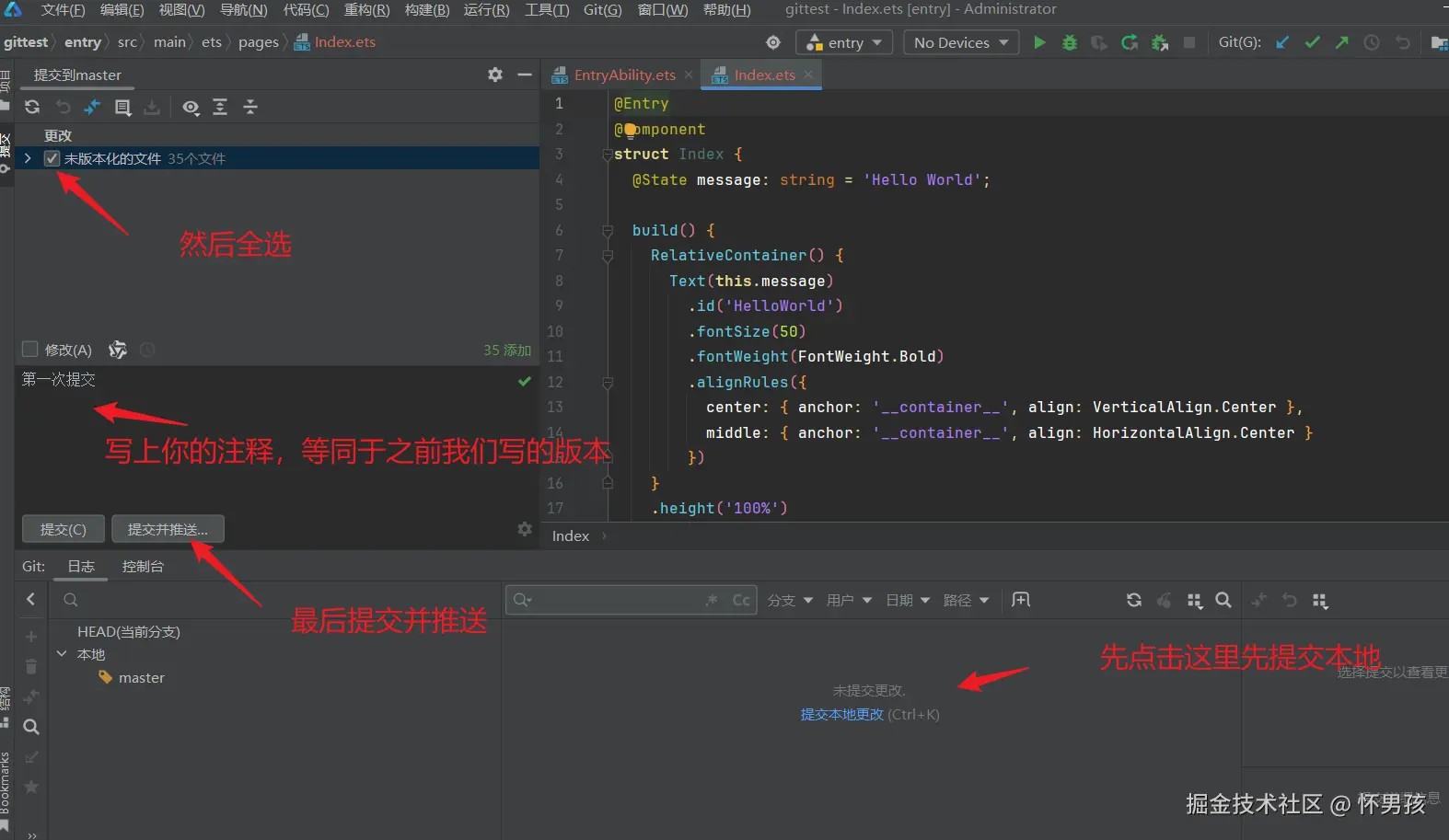The width and height of the screenshot is (1449, 840).
Task: Click the Index structure breadcrumb
Action: pyautogui.click(x=570, y=536)
